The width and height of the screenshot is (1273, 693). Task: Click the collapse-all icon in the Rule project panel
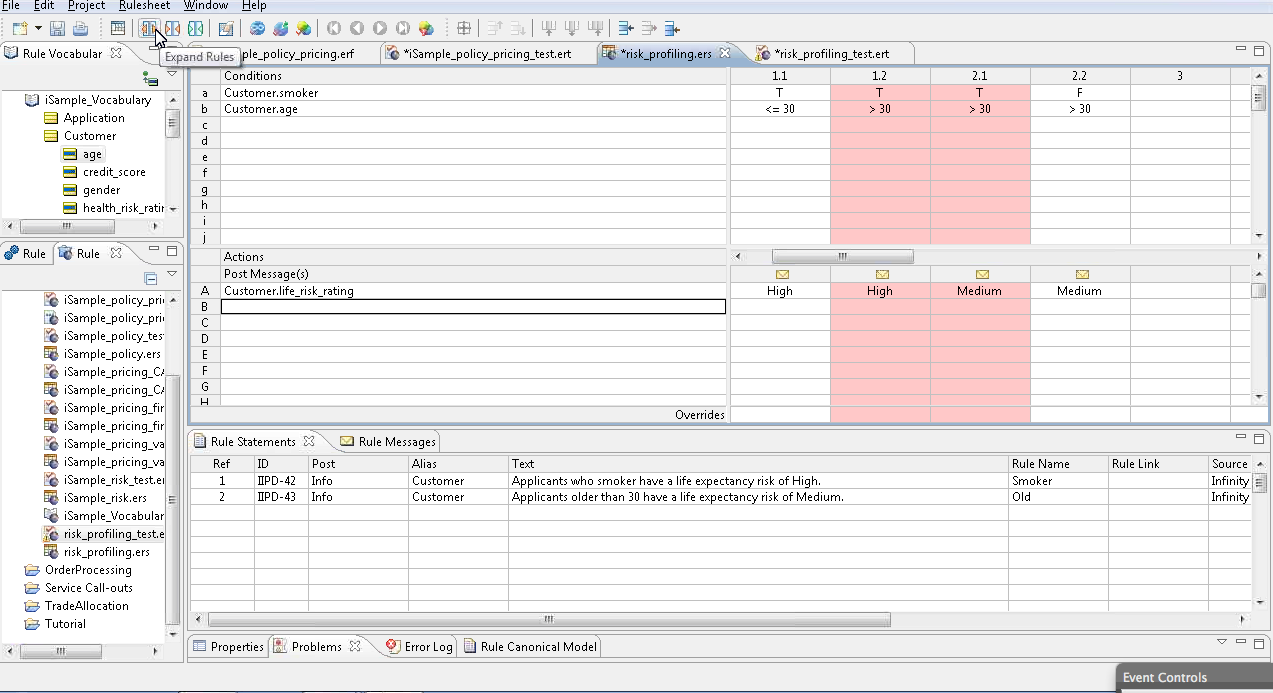[x=151, y=279]
